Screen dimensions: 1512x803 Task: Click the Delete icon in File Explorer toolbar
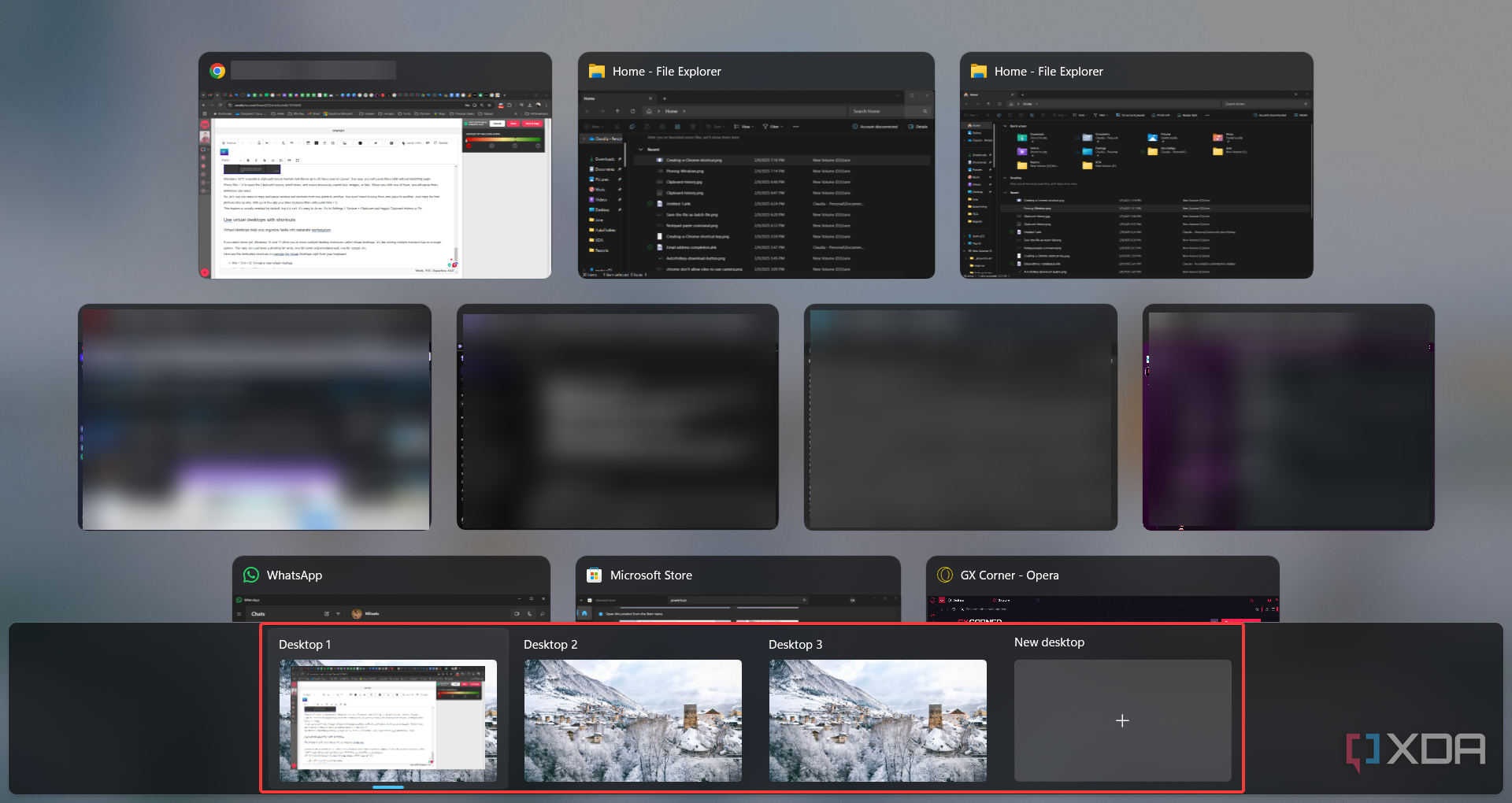click(693, 127)
